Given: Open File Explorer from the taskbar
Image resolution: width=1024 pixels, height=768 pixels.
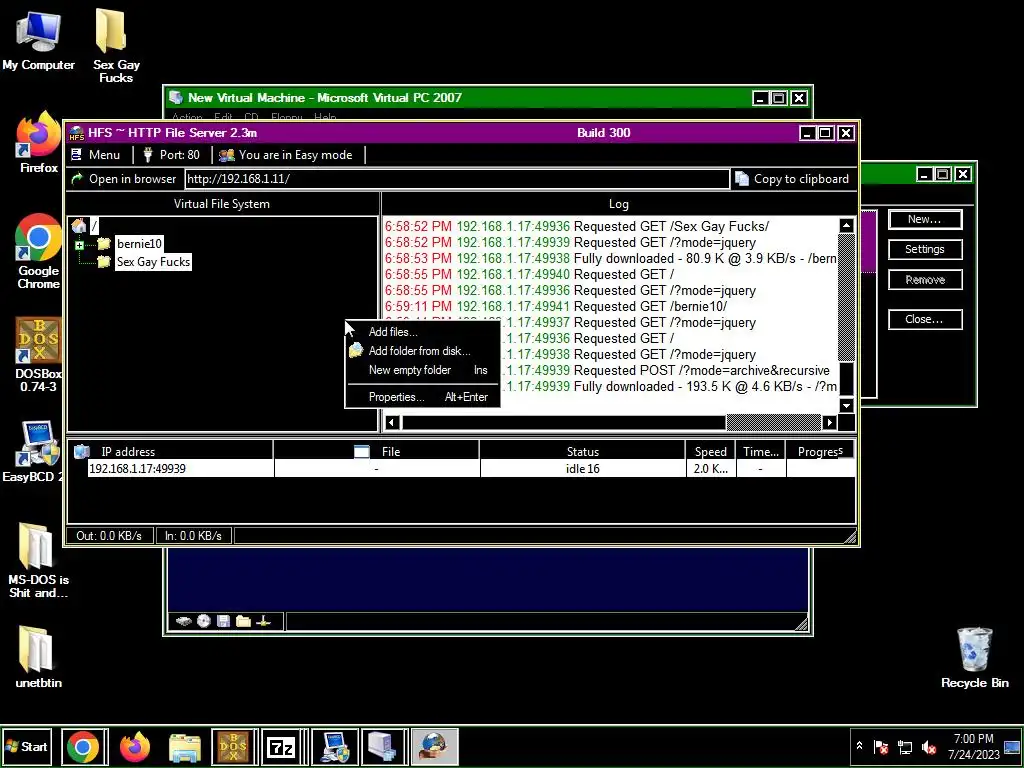Looking at the screenshot, I should 185,747.
